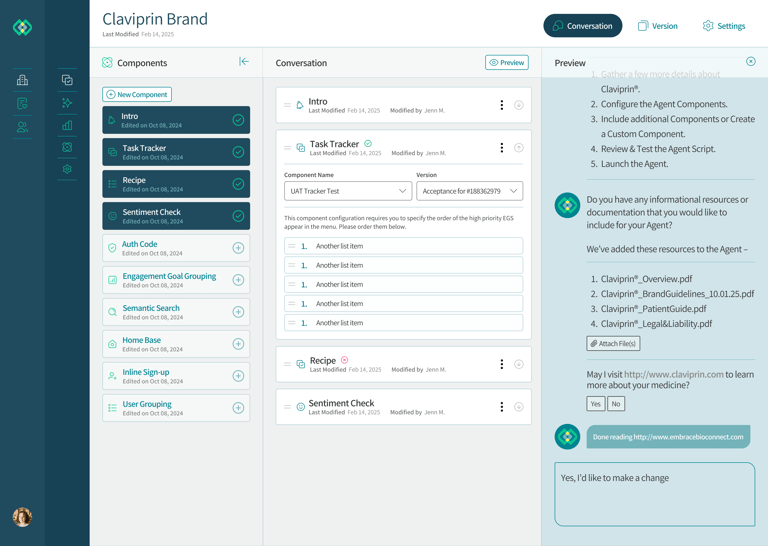Click the Preview button in Conversation header
768x546 pixels.
[x=506, y=62]
